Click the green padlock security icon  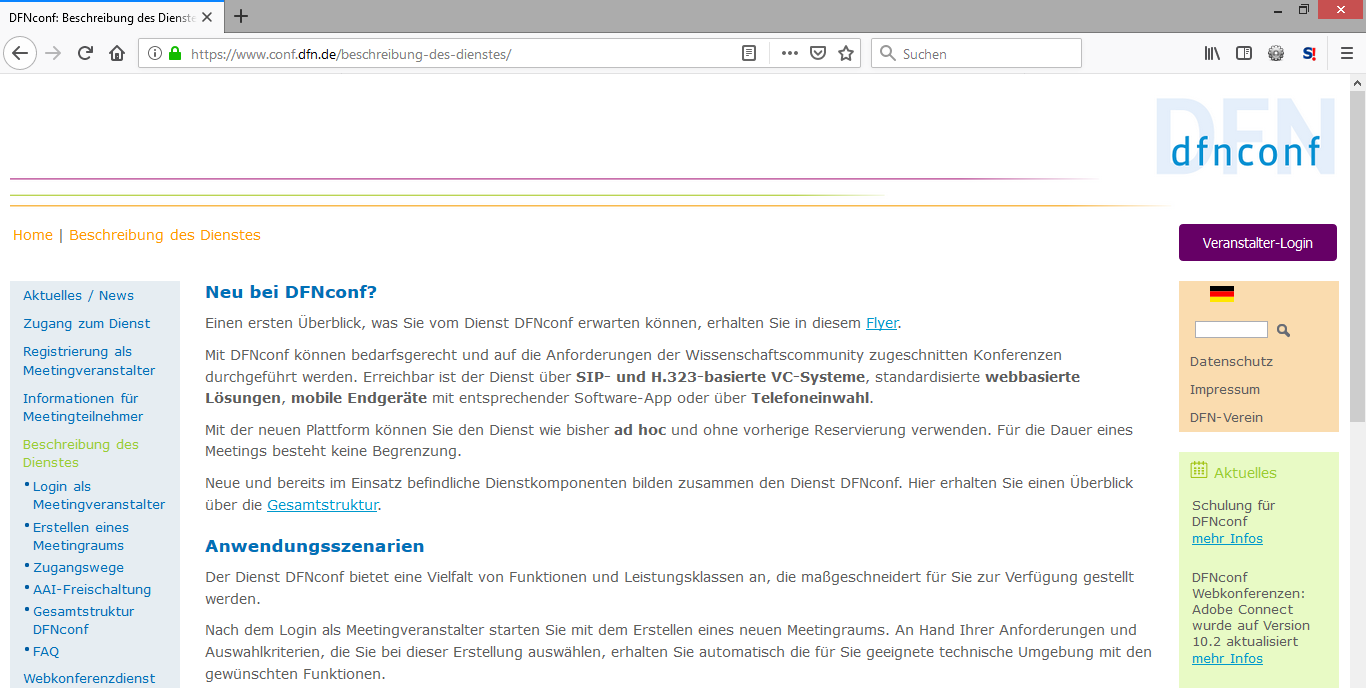click(175, 54)
